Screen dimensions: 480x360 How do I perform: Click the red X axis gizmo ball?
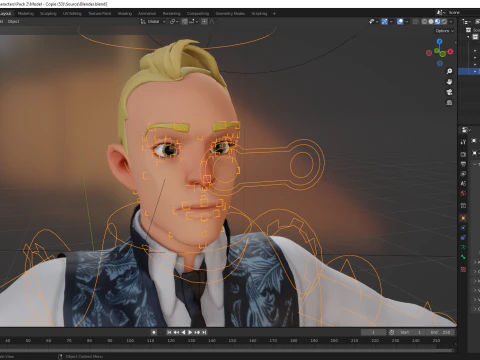[x=450, y=52]
